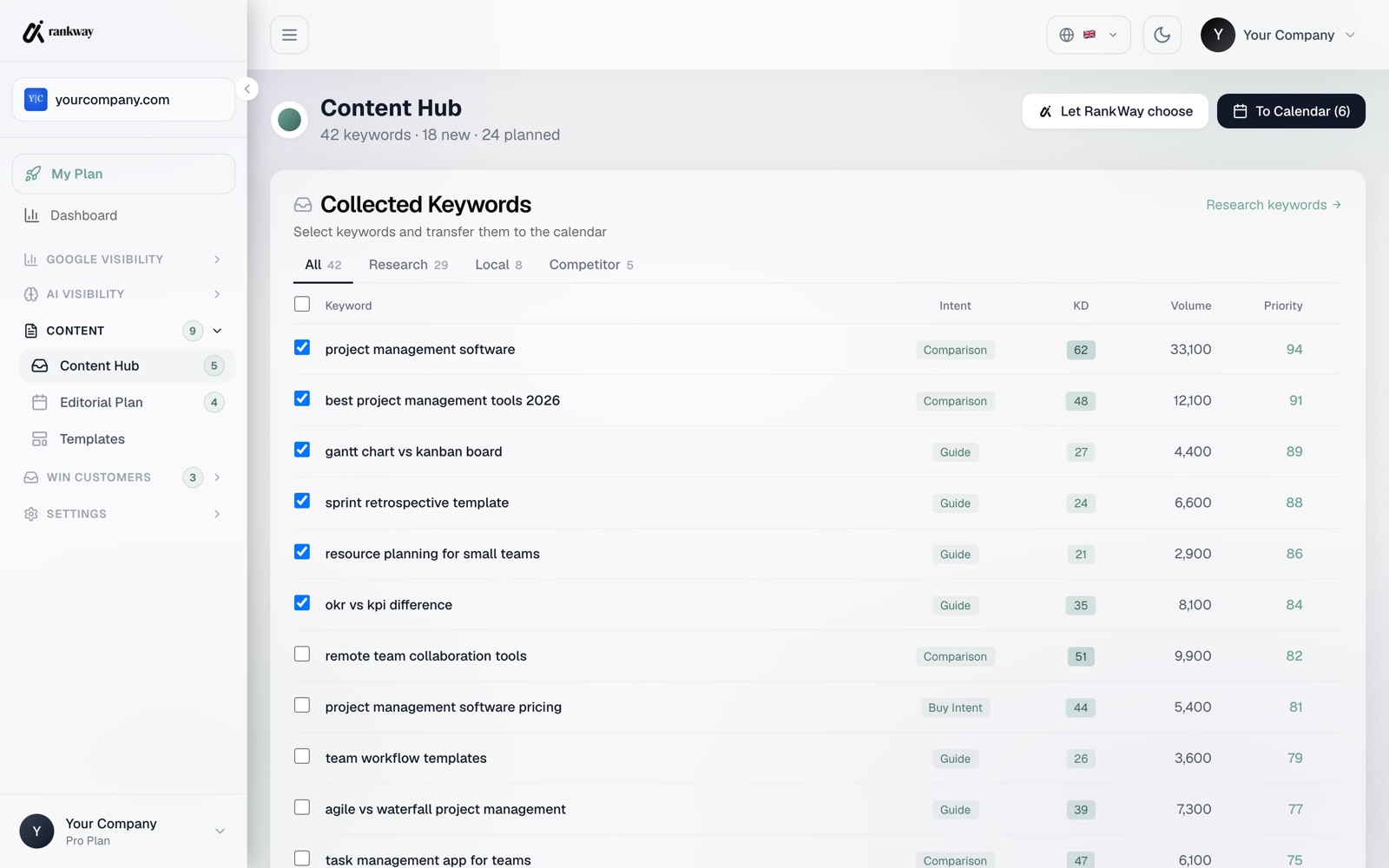1389x868 pixels.
Task: Click the My Plan rocket icon
Action: point(33,174)
